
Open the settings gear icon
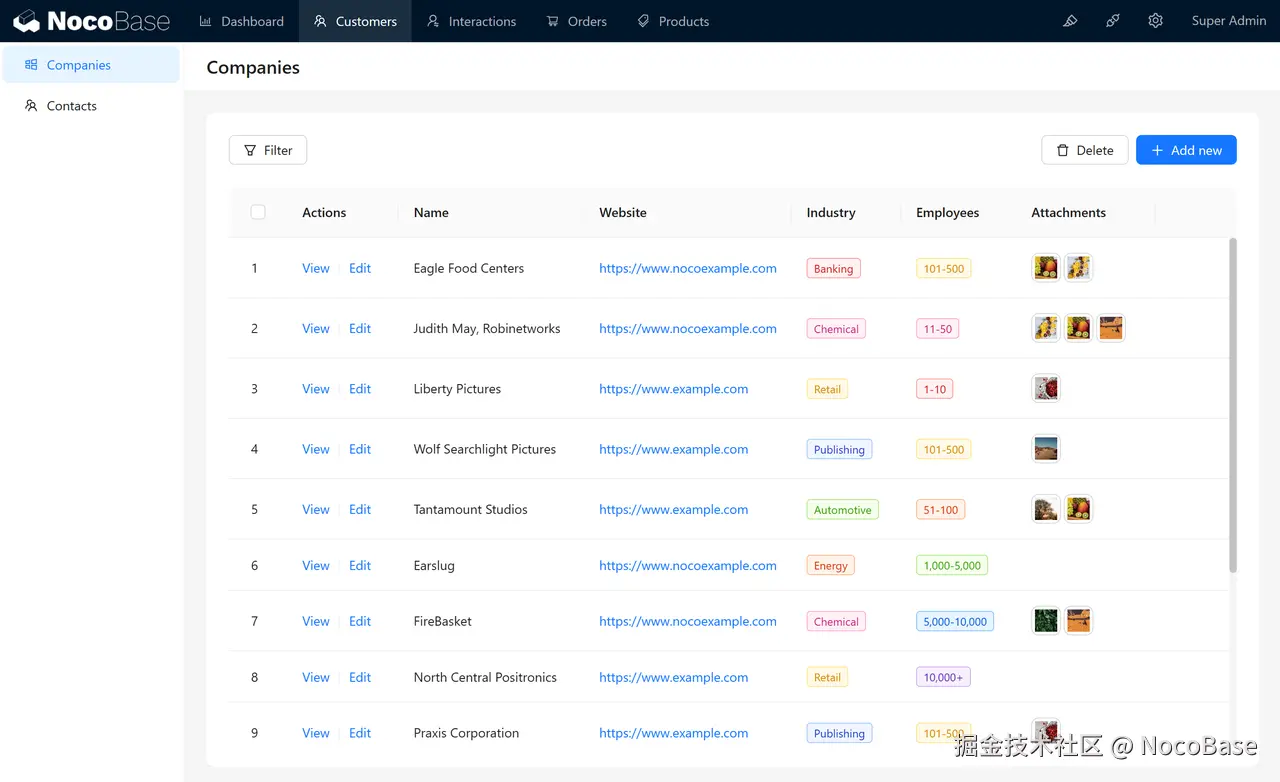click(x=1156, y=21)
